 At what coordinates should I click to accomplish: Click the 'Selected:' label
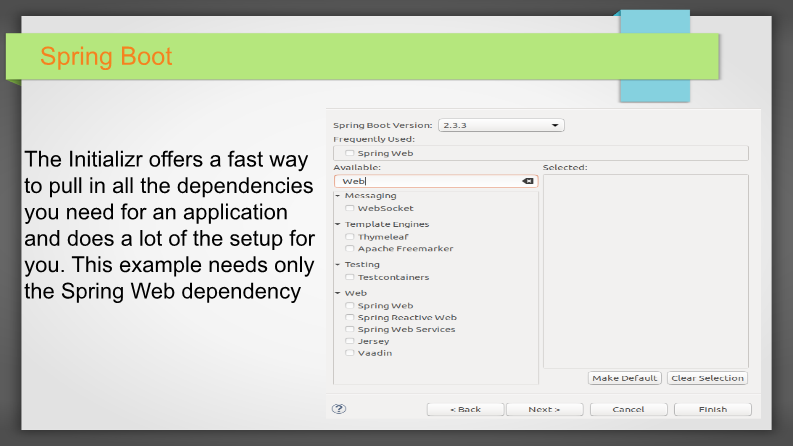click(565, 167)
